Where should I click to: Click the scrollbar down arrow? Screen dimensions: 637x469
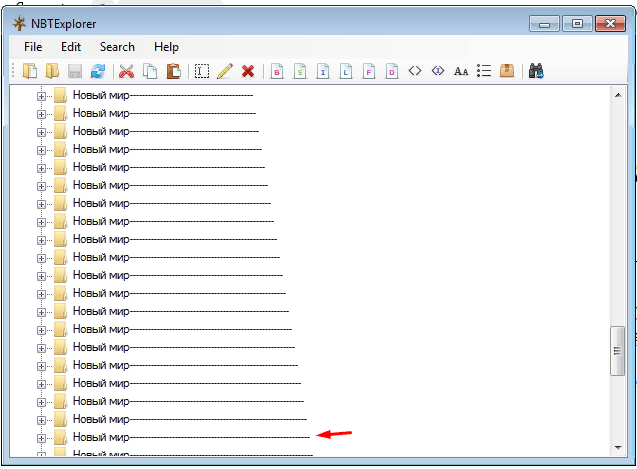point(618,448)
